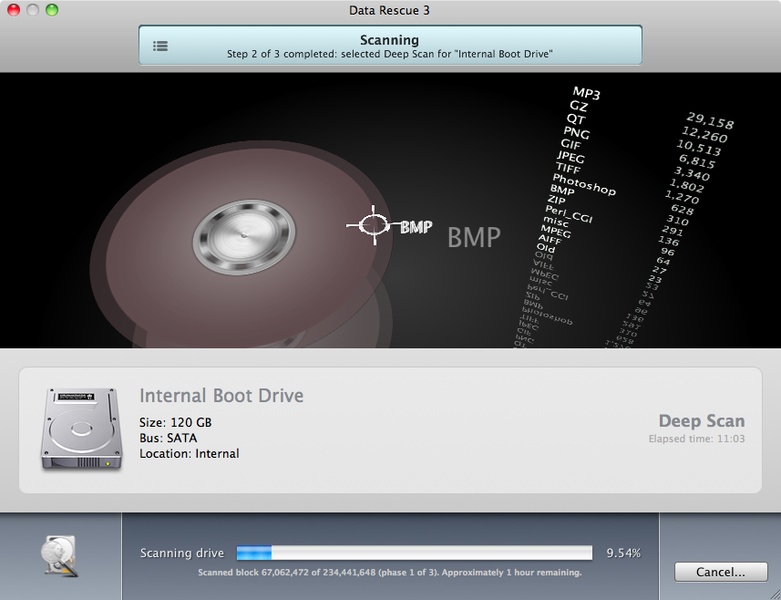Click the Scanning step banner
Screen dimensions: 781x600
tap(390, 46)
